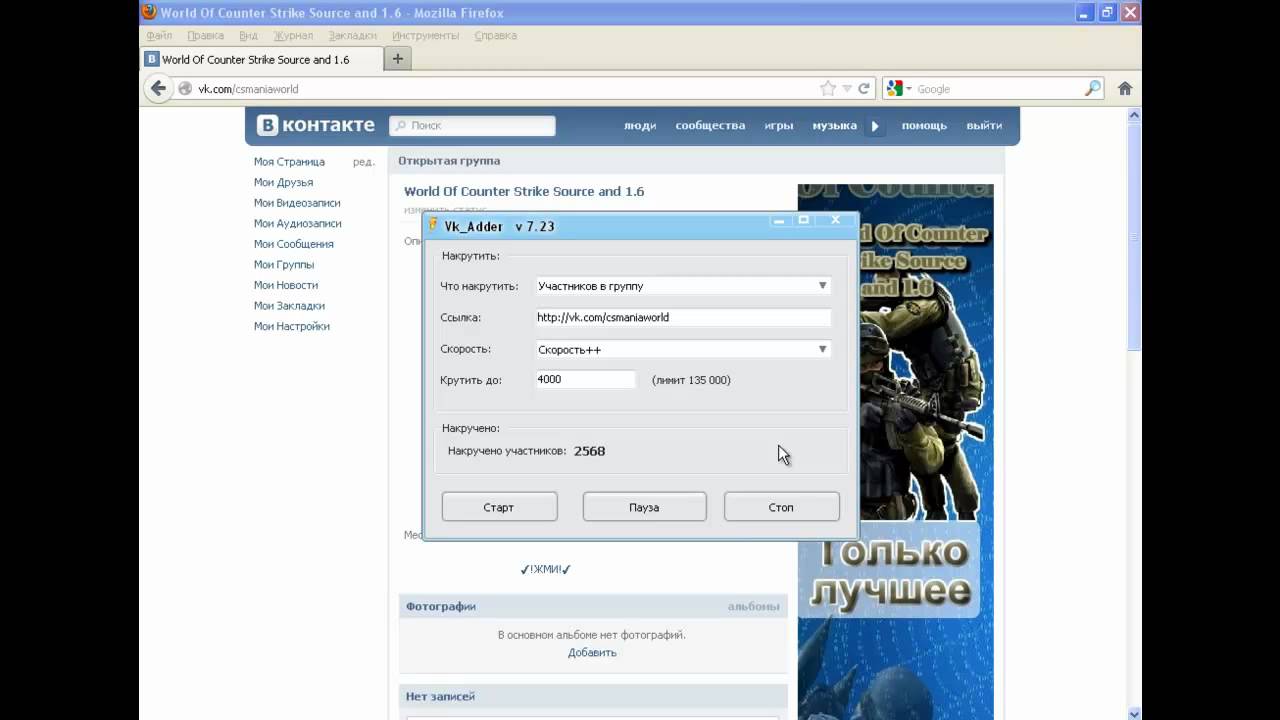
Task: Click the Firefox home icon
Action: [1125, 88]
